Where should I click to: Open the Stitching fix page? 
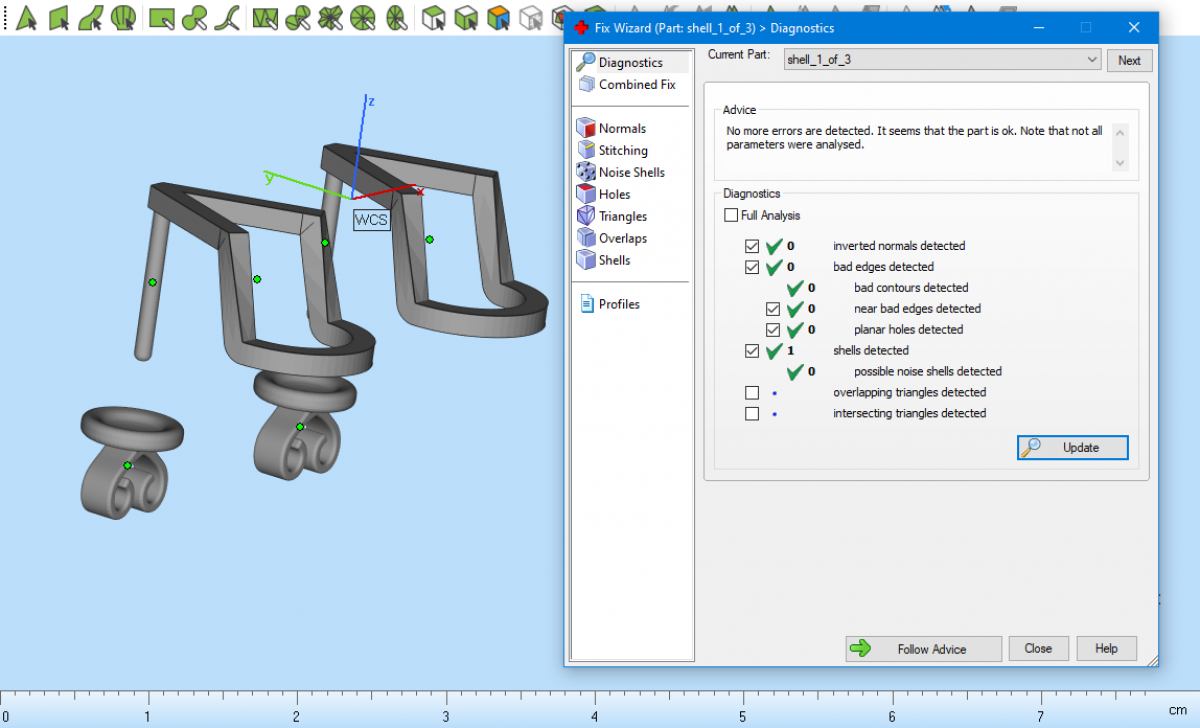[623, 150]
